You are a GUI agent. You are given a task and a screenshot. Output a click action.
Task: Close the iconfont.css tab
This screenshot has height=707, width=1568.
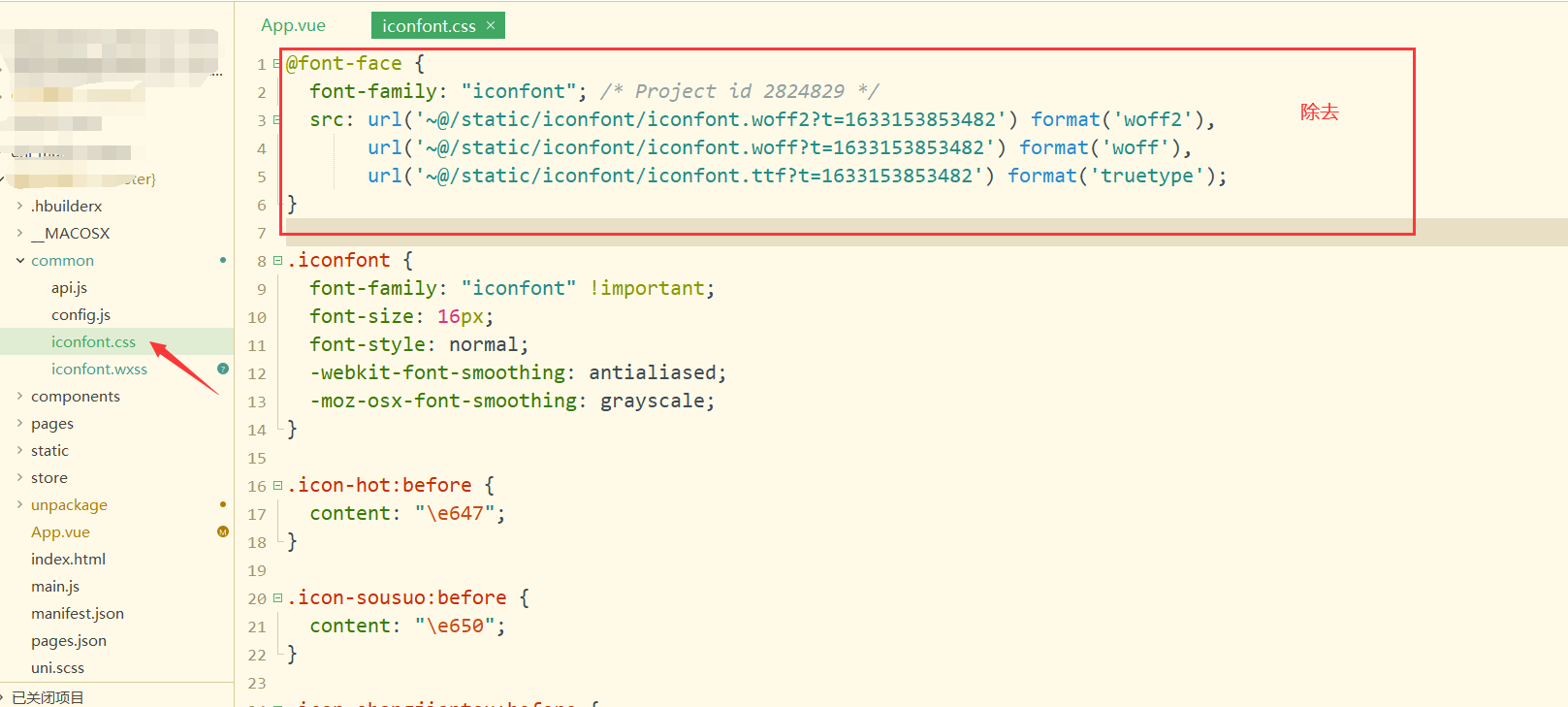491,25
